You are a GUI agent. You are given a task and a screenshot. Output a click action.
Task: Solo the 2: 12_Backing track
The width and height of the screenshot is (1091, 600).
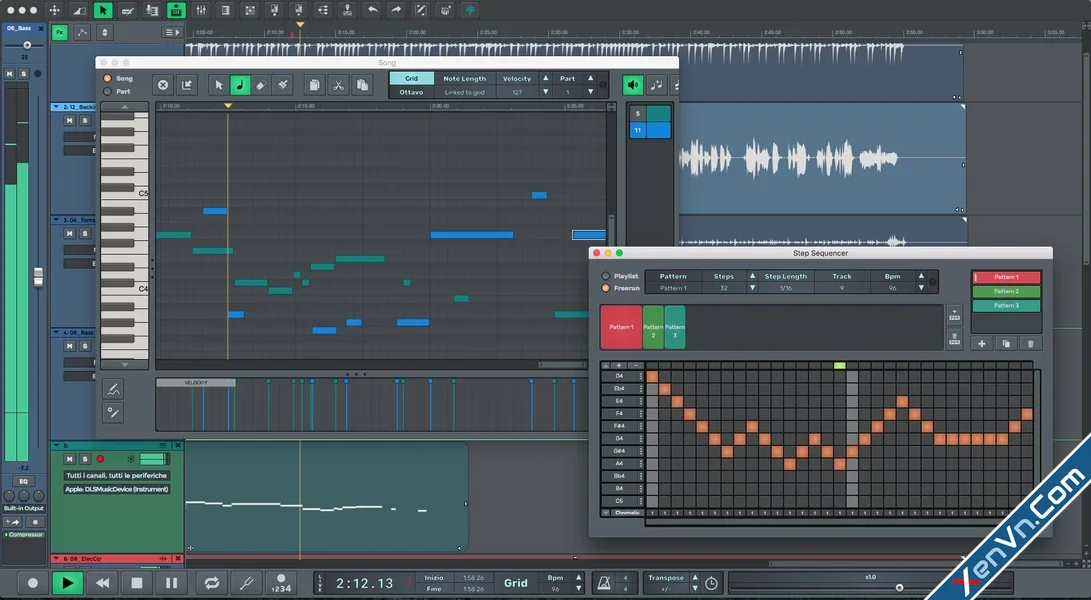click(x=85, y=120)
